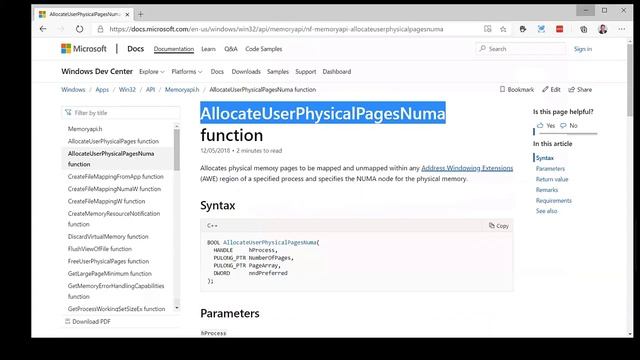
Task: Click the lock icon in the address bar
Action: pyautogui.click(x=100, y=29)
